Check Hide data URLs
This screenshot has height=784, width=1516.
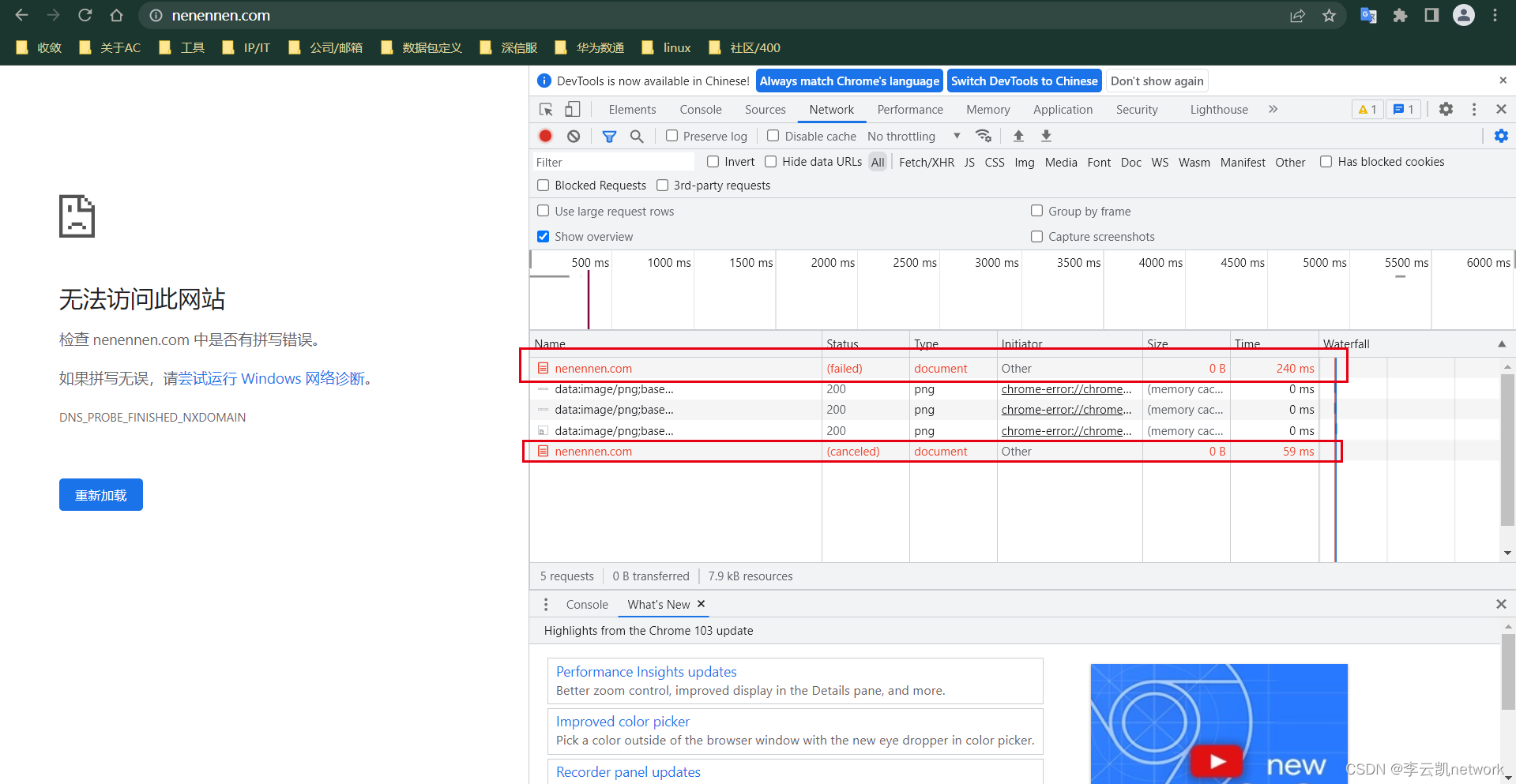click(770, 161)
